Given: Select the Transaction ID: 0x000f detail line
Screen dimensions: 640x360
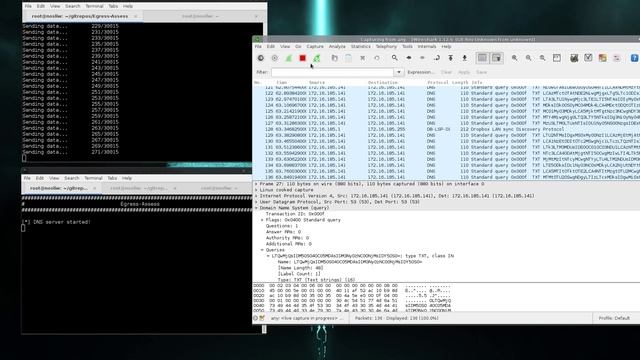Looking at the screenshot, I should pyautogui.click(x=295, y=214).
